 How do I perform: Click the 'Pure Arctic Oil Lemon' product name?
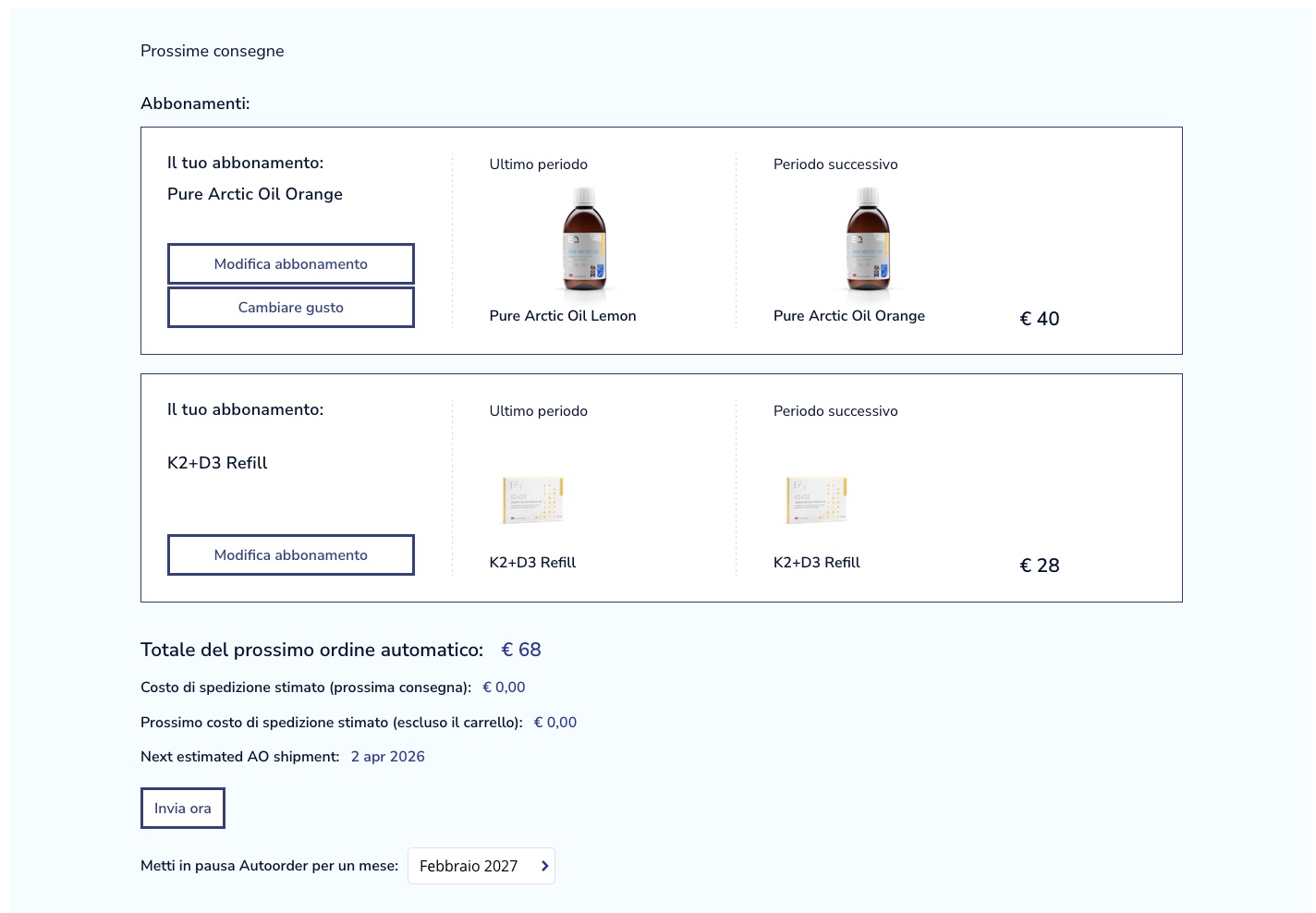pos(563,316)
